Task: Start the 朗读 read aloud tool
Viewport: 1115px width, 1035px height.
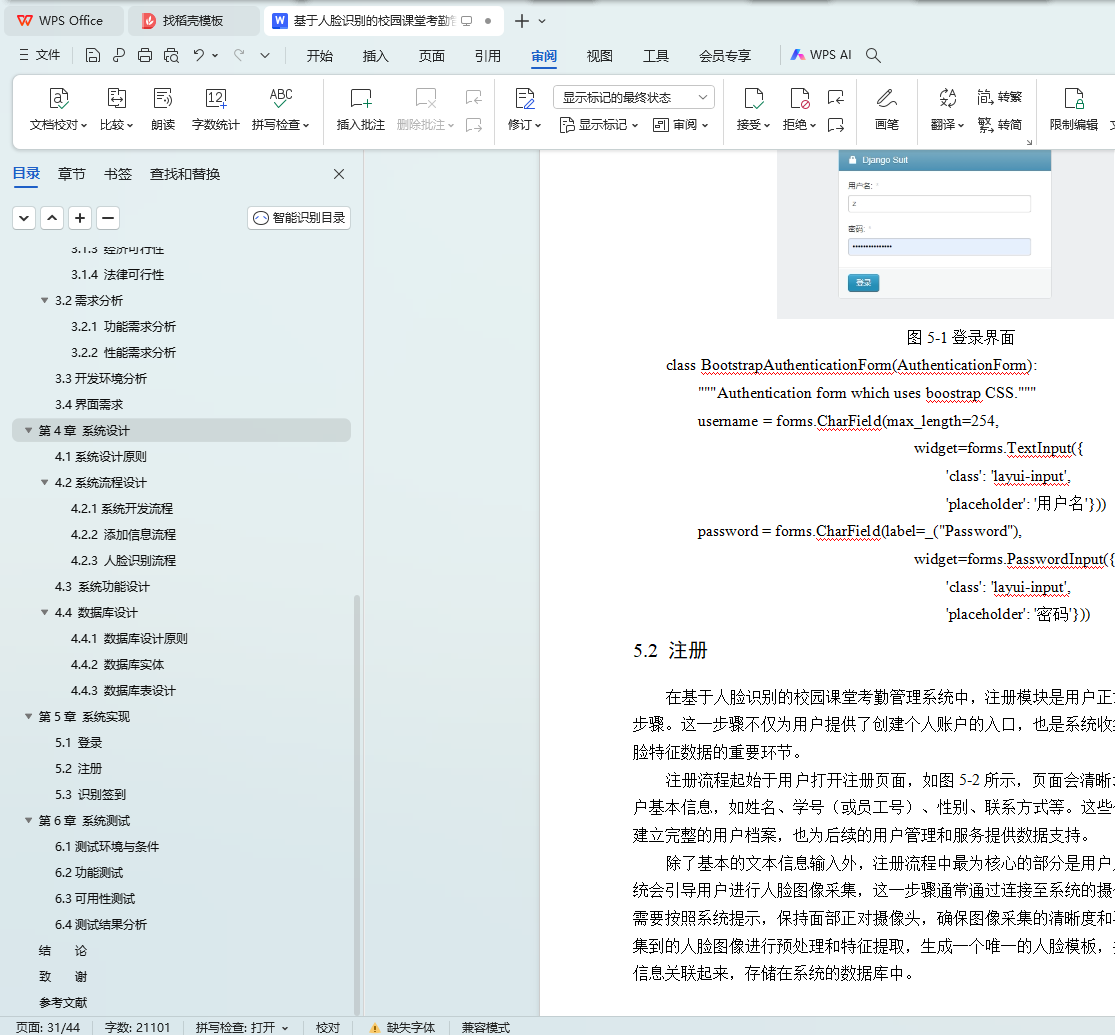Action: (x=163, y=109)
